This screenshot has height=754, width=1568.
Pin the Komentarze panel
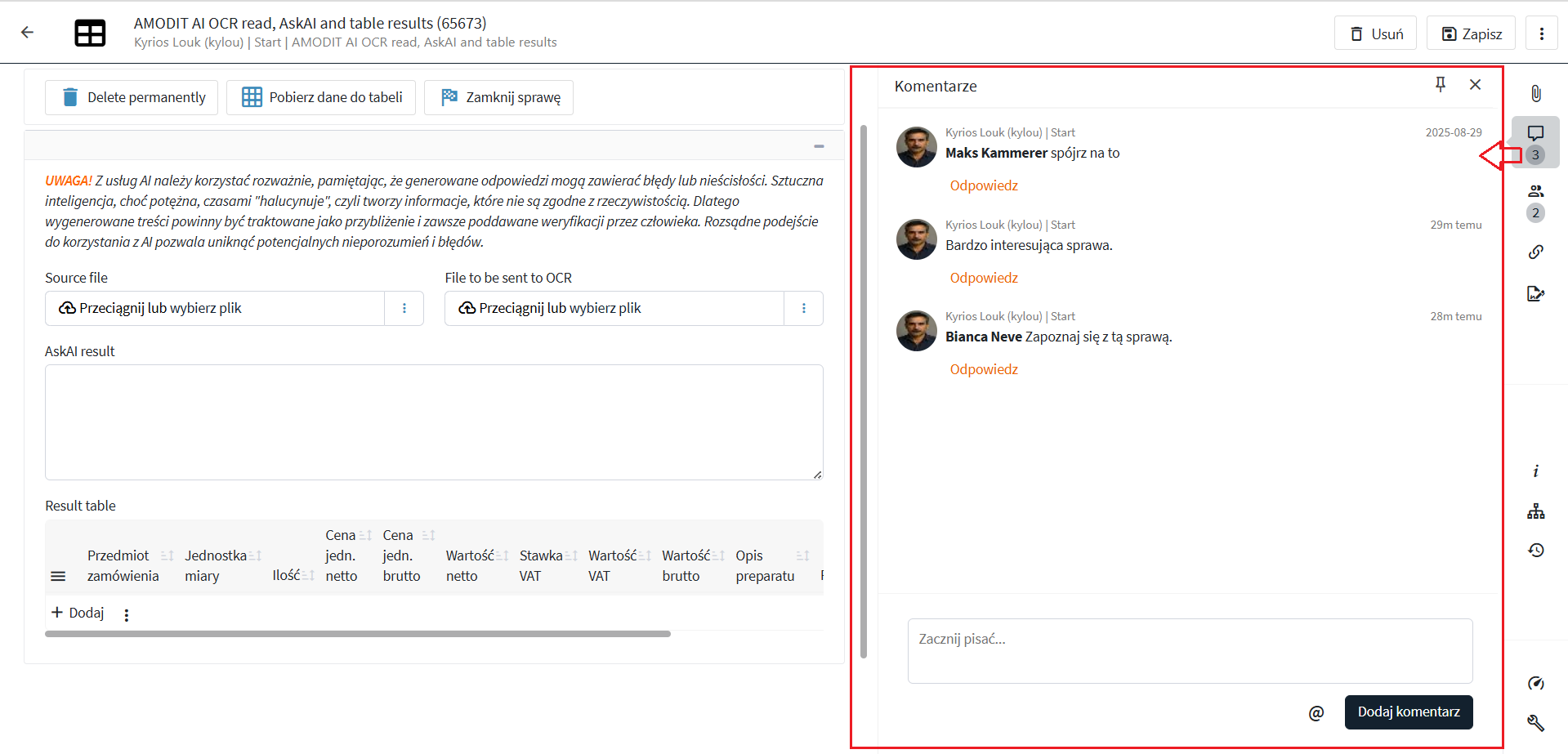tap(1441, 84)
